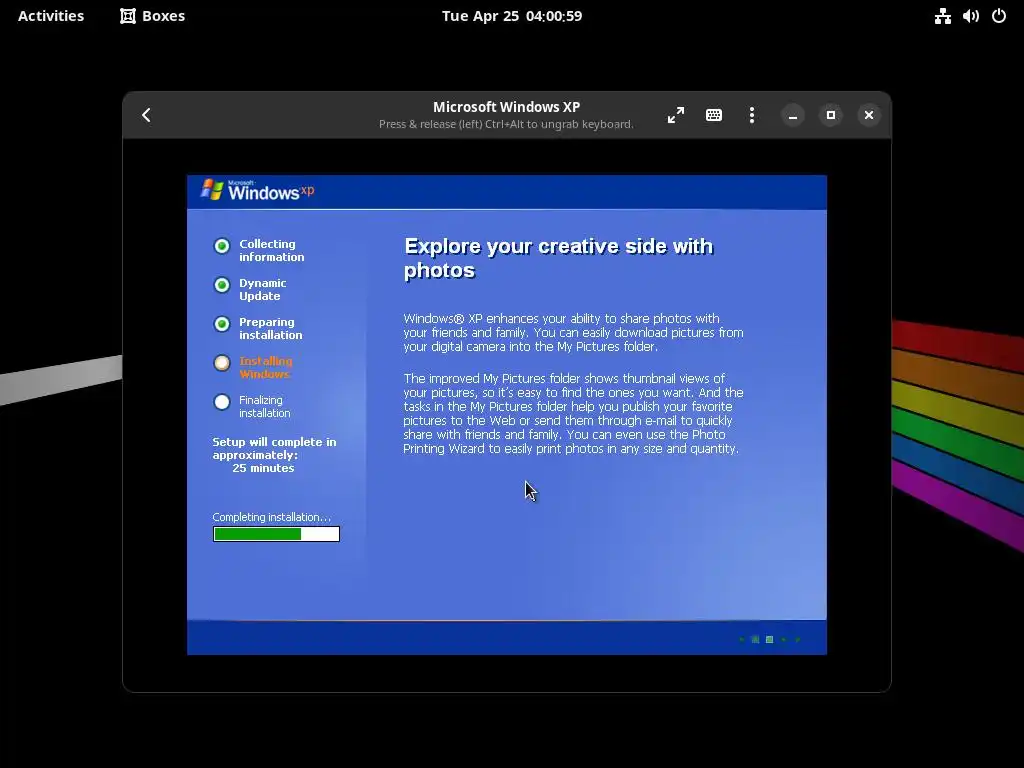The height and width of the screenshot is (768, 1024).
Task: Select the Installing Windows step indicator
Action: [222, 363]
